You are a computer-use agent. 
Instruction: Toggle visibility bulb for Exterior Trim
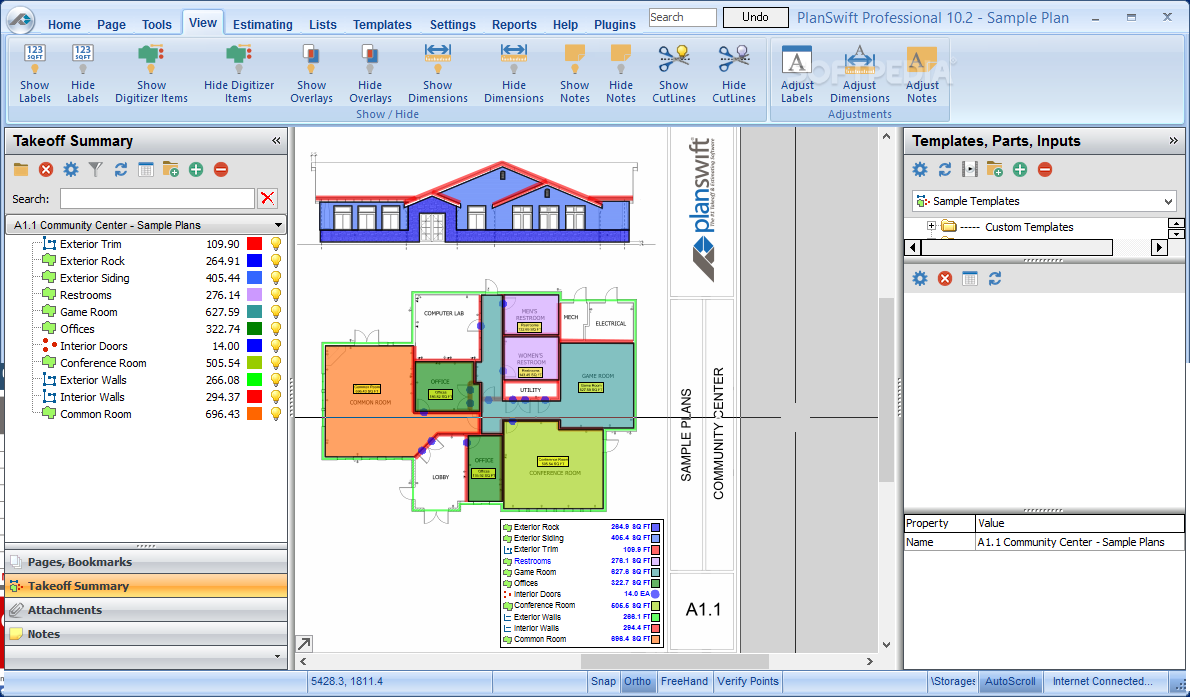tap(276, 244)
